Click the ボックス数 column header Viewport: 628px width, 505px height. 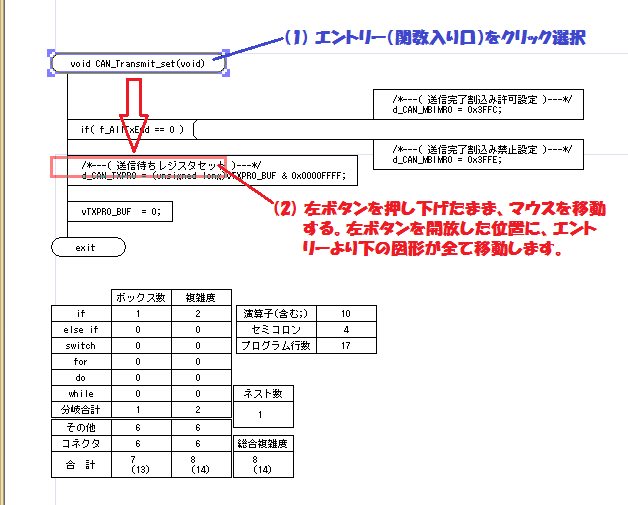coord(141,298)
